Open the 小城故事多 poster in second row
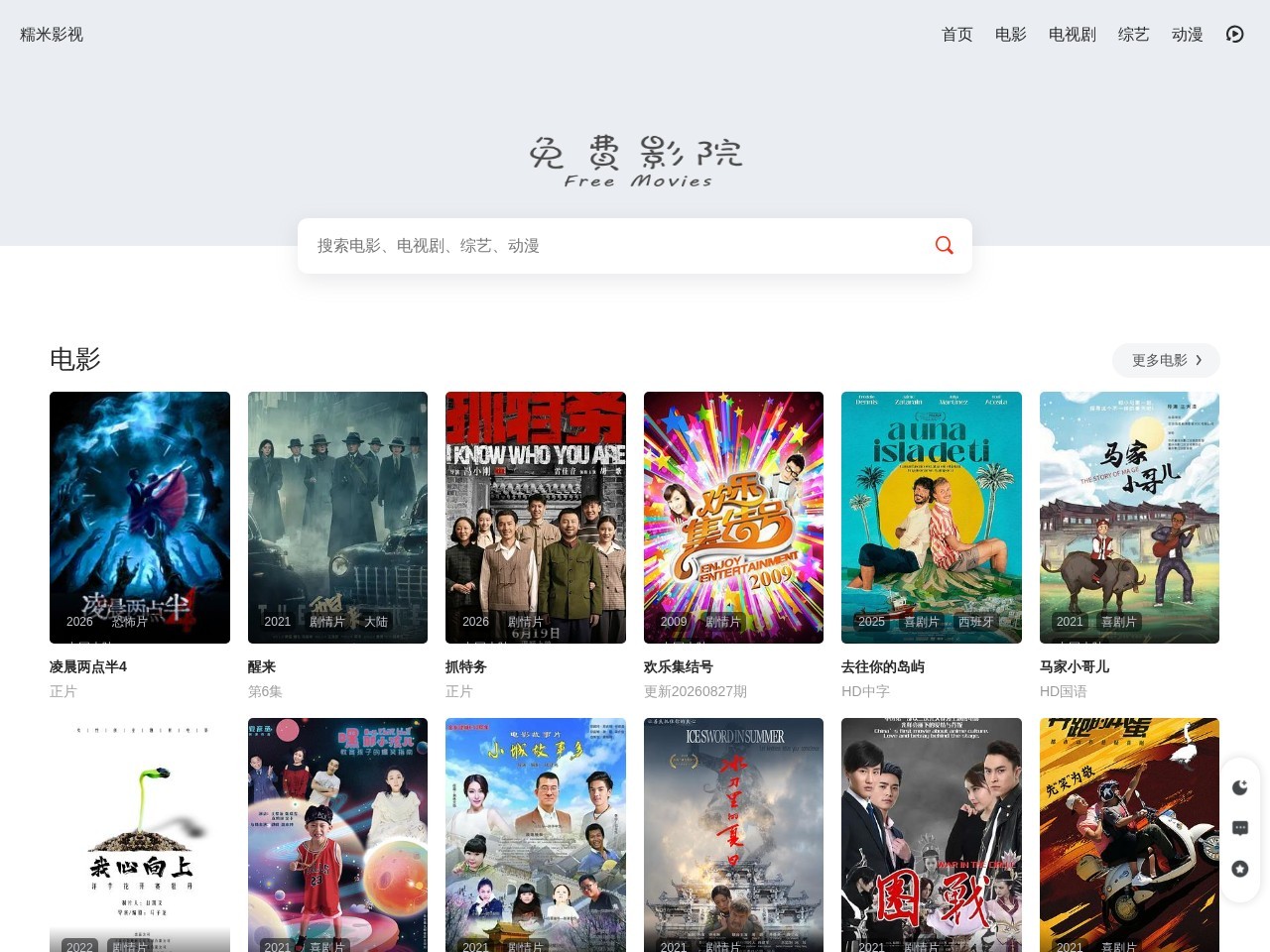1270x952 pixels. 536,835
